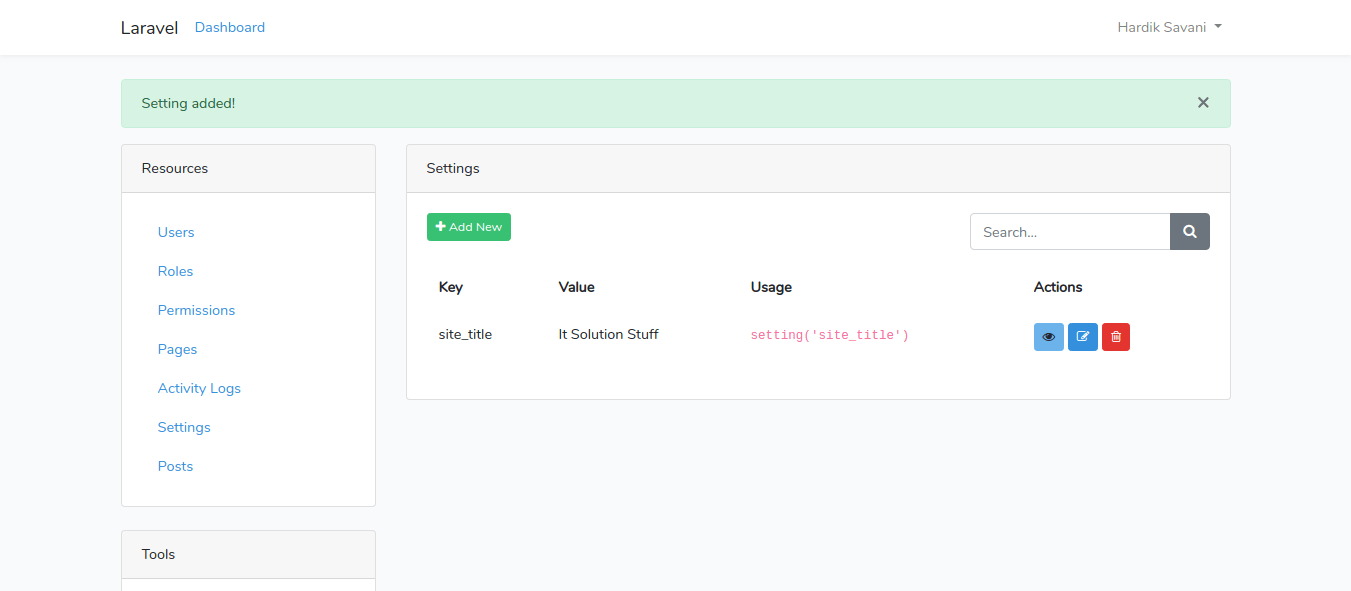The height and width of the screenshot is (591, 1351).
Task: Dismiss the 'Setting added!' alert
Action: pyautogui.click(x=1203, y=103)
